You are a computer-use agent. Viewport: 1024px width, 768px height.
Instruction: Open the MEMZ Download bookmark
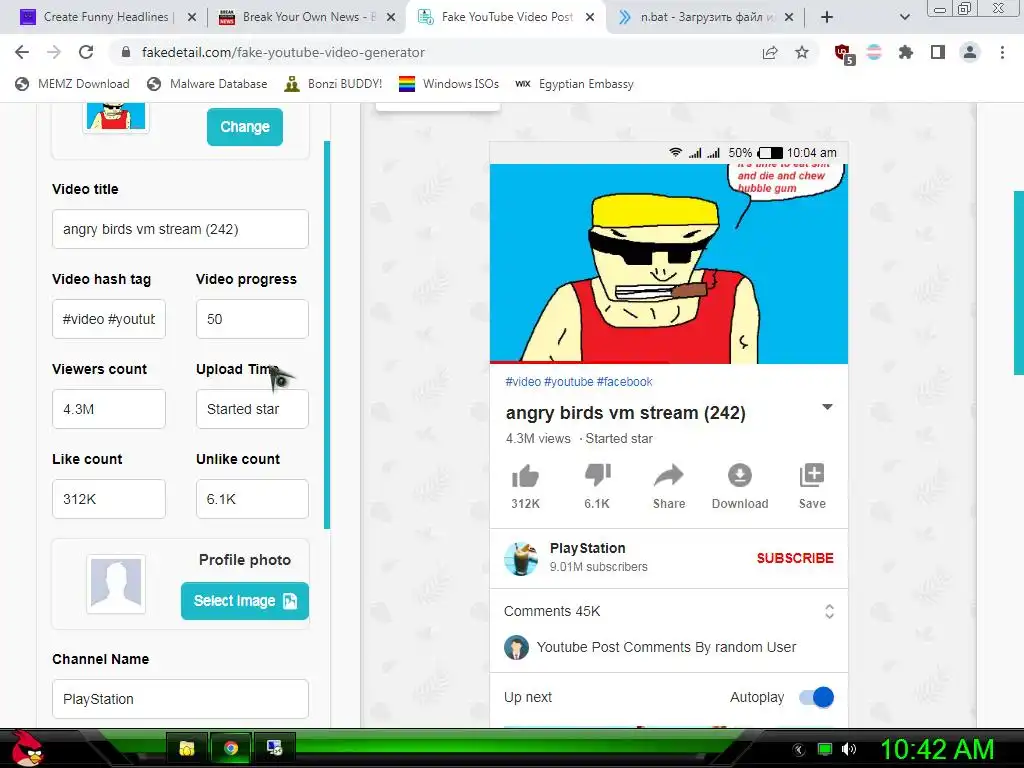(72, 84)
